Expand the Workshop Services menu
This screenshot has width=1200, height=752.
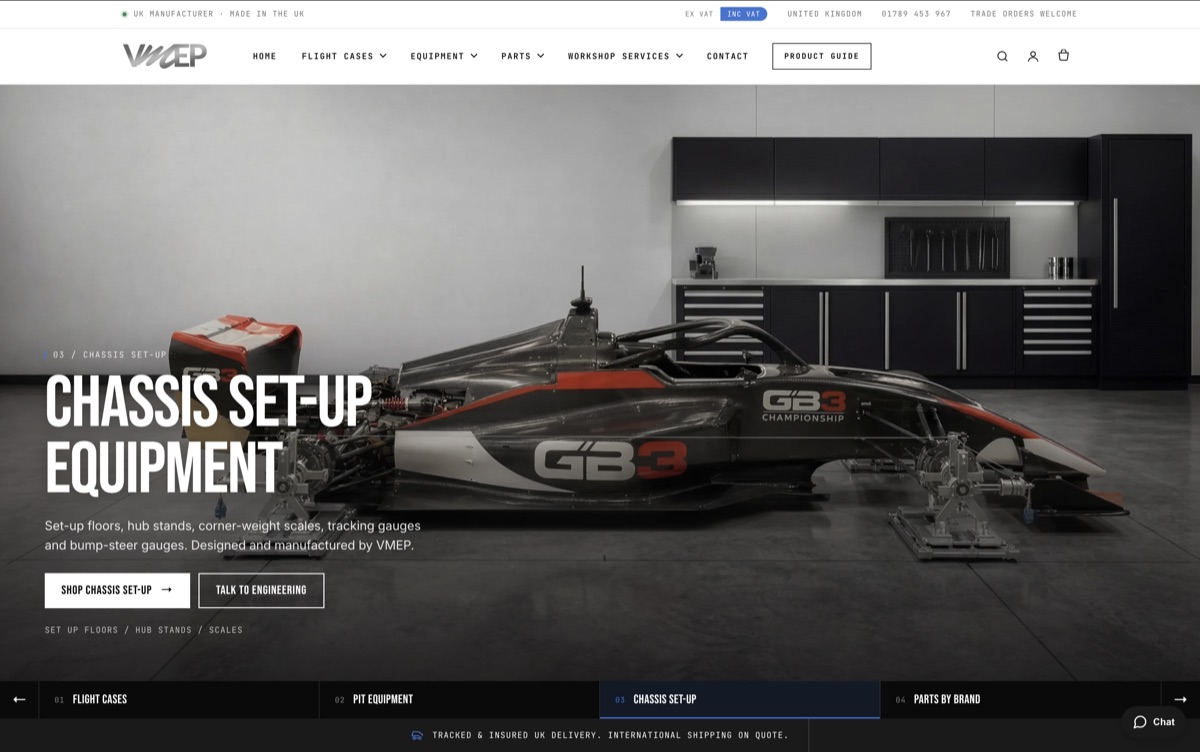click(x=625, y=56)
